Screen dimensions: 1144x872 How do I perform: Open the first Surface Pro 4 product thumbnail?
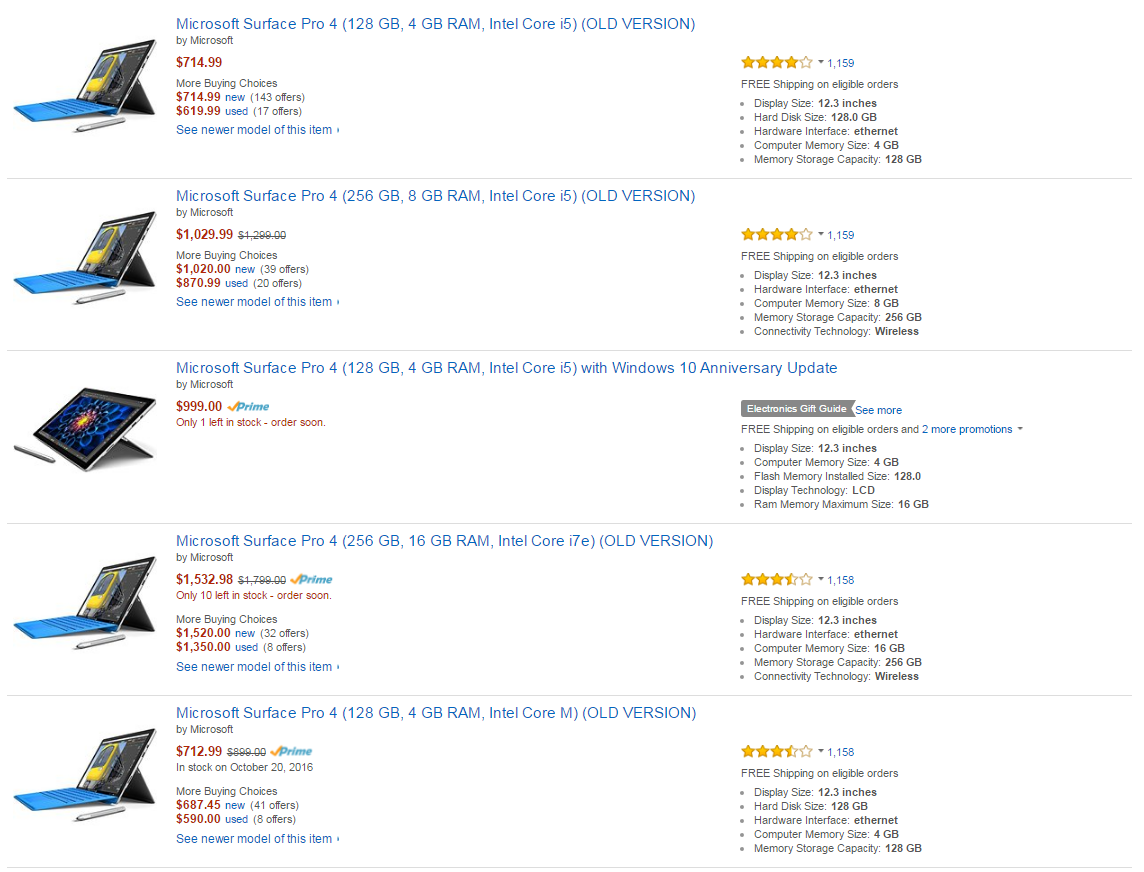pyautogui.click(x=85, y=85)
